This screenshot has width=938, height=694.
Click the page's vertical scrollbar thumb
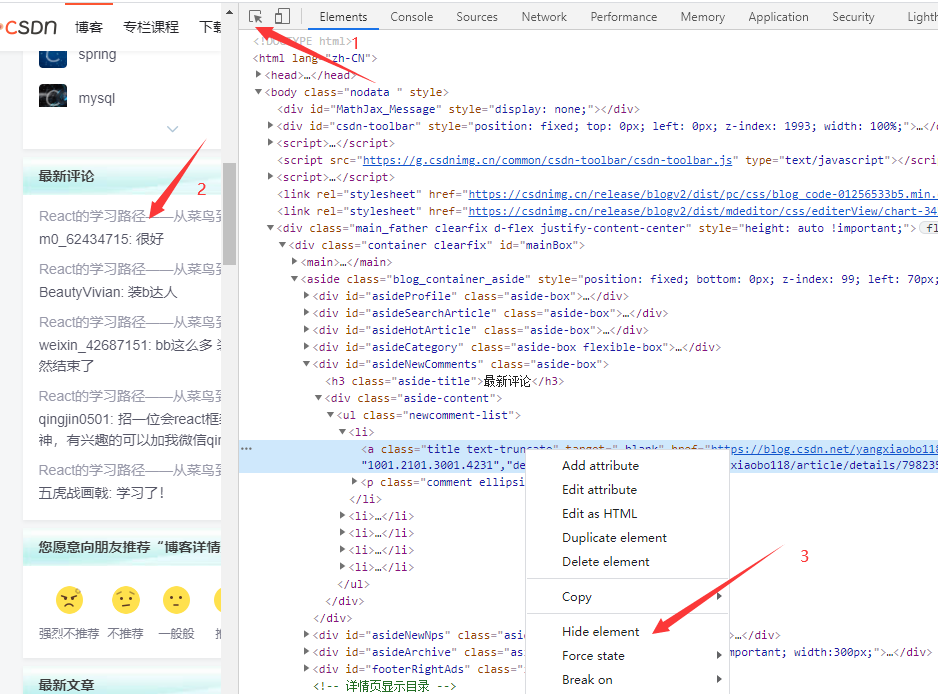click(x=230, y=214)
